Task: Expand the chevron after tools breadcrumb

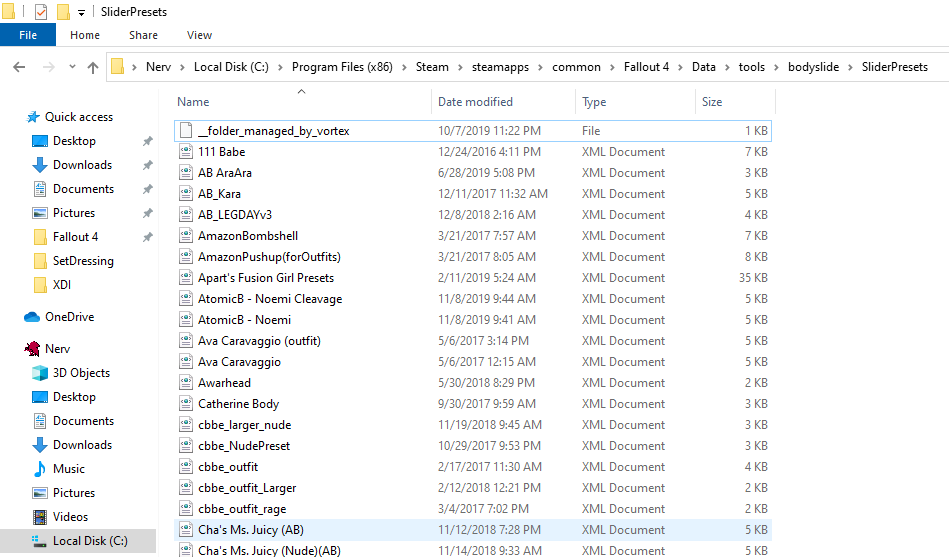Action: click(777, 67)
